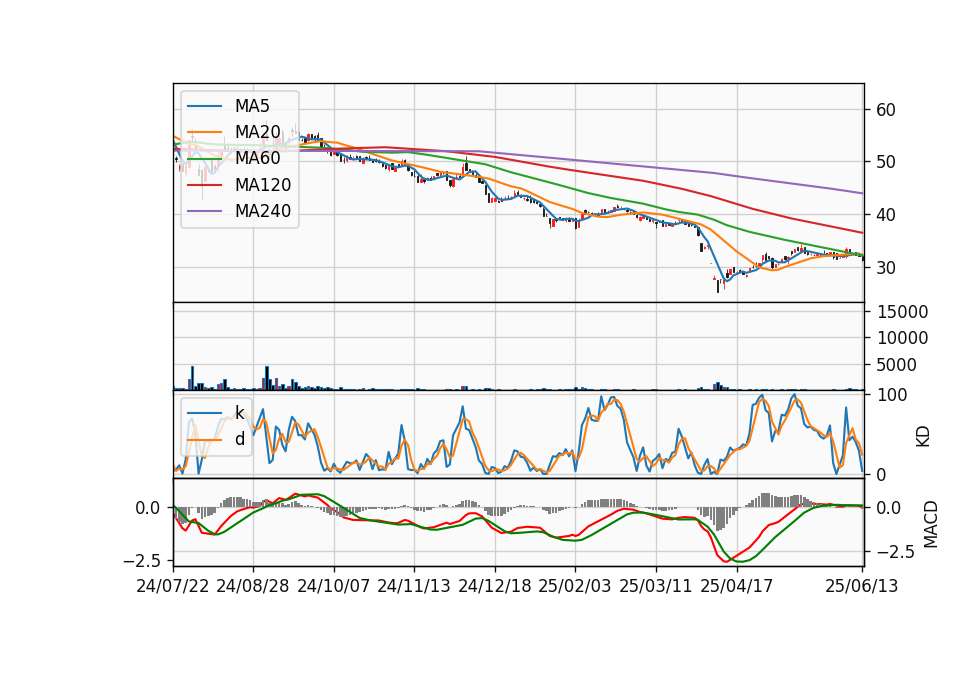This screenshot has height=690, width=960.
Task: Click the k label in KD legend
Action: pyautogui.click(x=239, y=413)
